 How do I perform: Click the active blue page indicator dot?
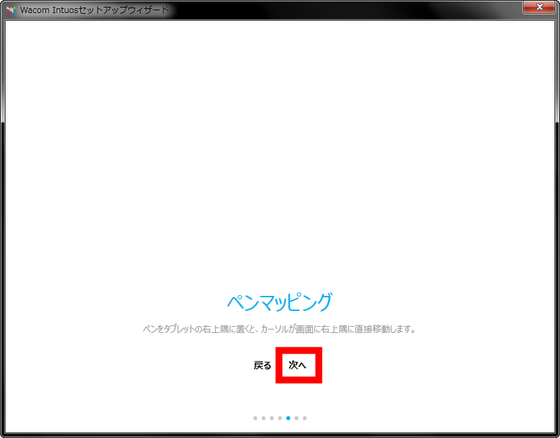pos(288,418)
